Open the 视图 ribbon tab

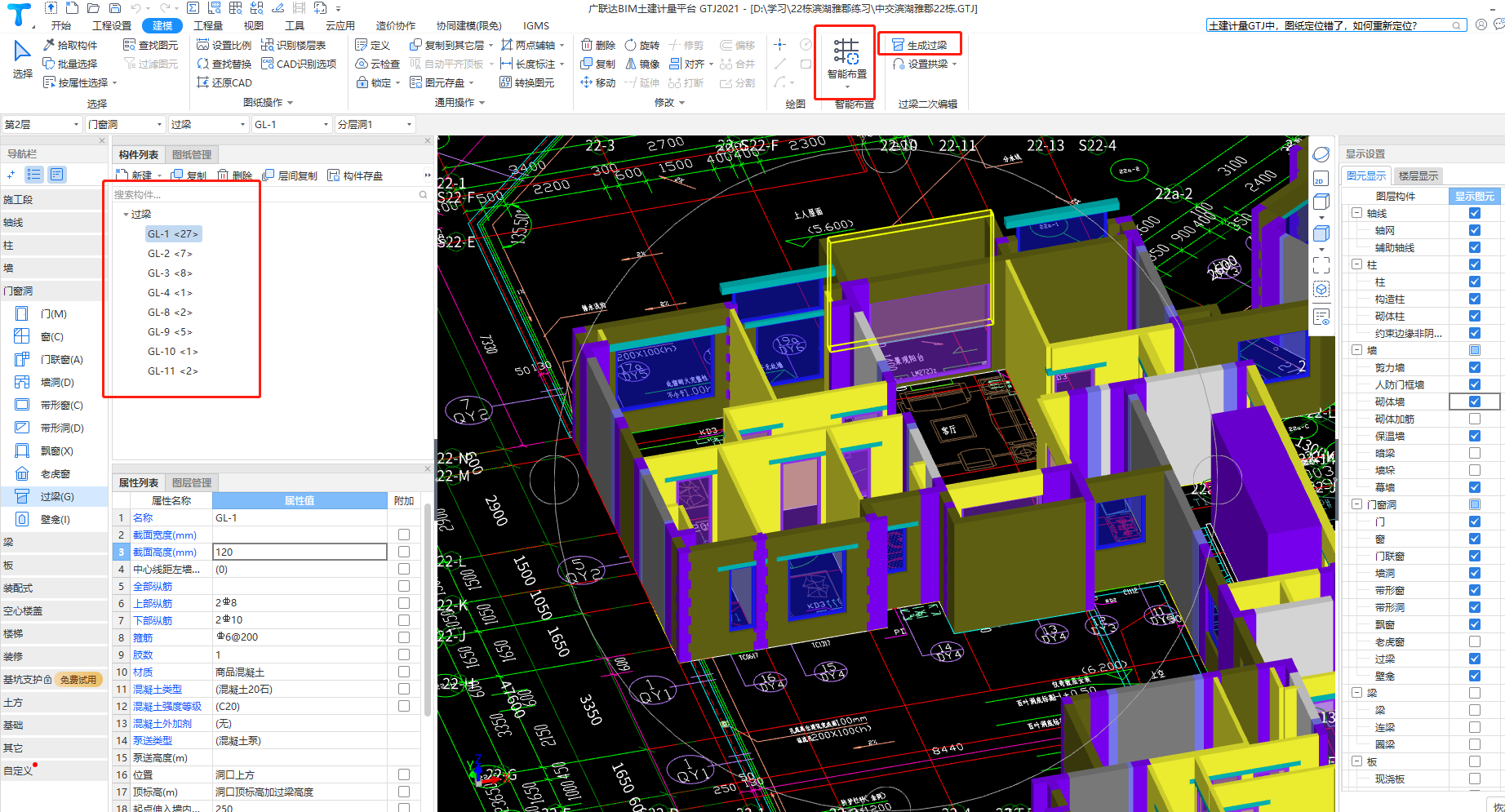click(x=254, y=25)
